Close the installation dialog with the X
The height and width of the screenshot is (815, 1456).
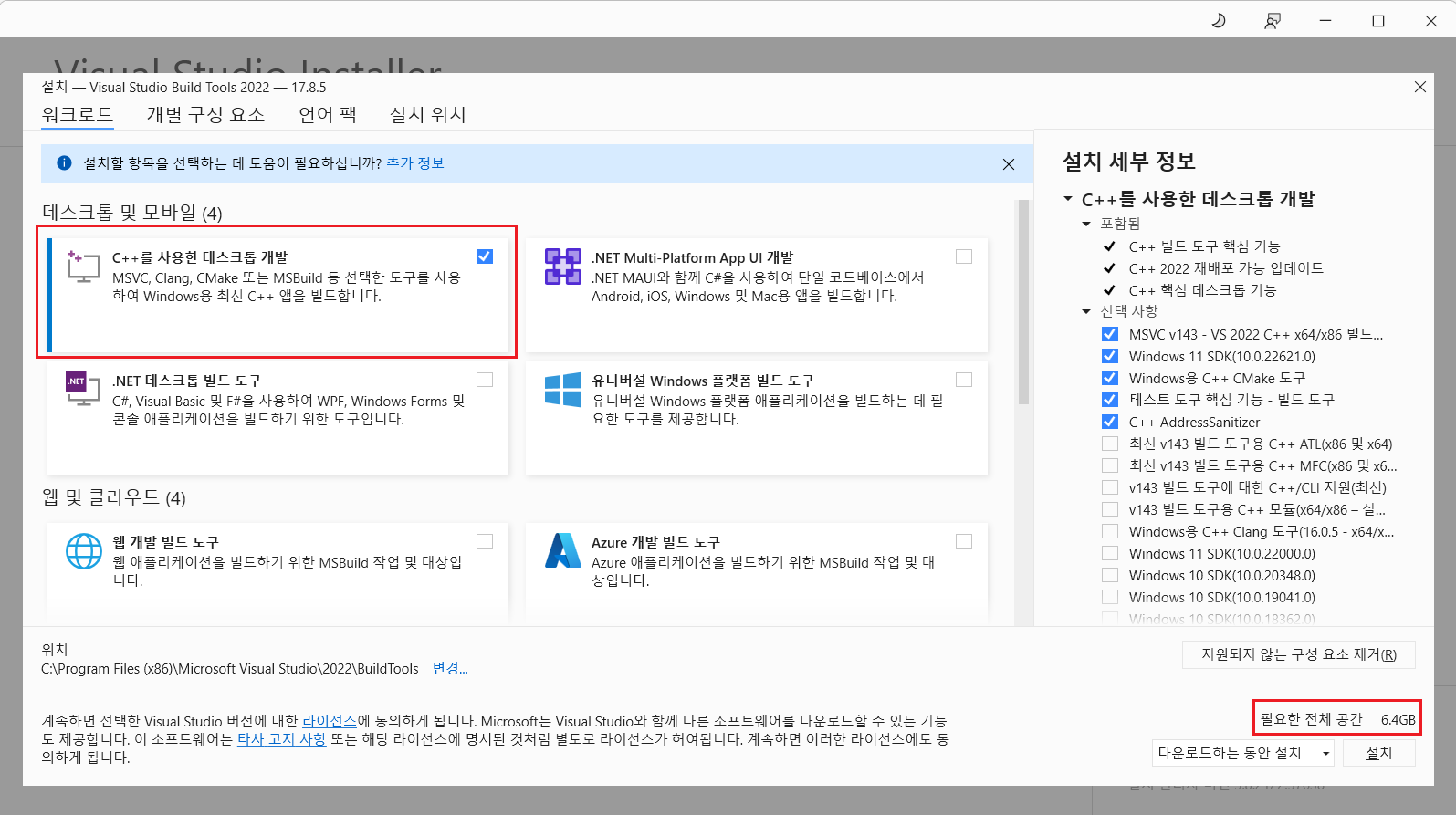pyautogui.click(x=1419, y=87)
